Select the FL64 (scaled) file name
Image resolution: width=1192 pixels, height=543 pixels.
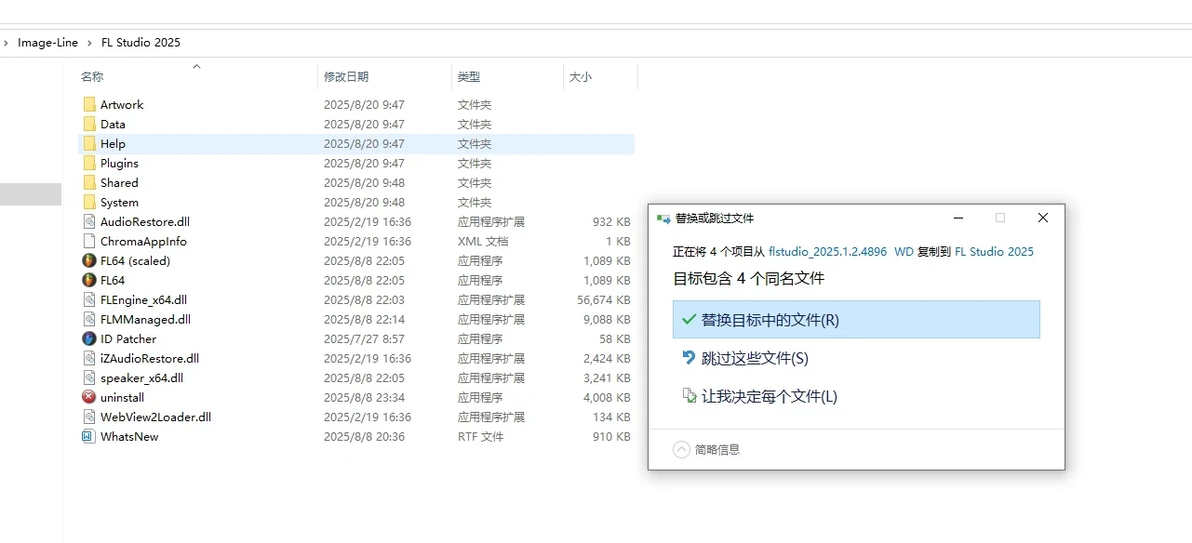coord(135,261)
